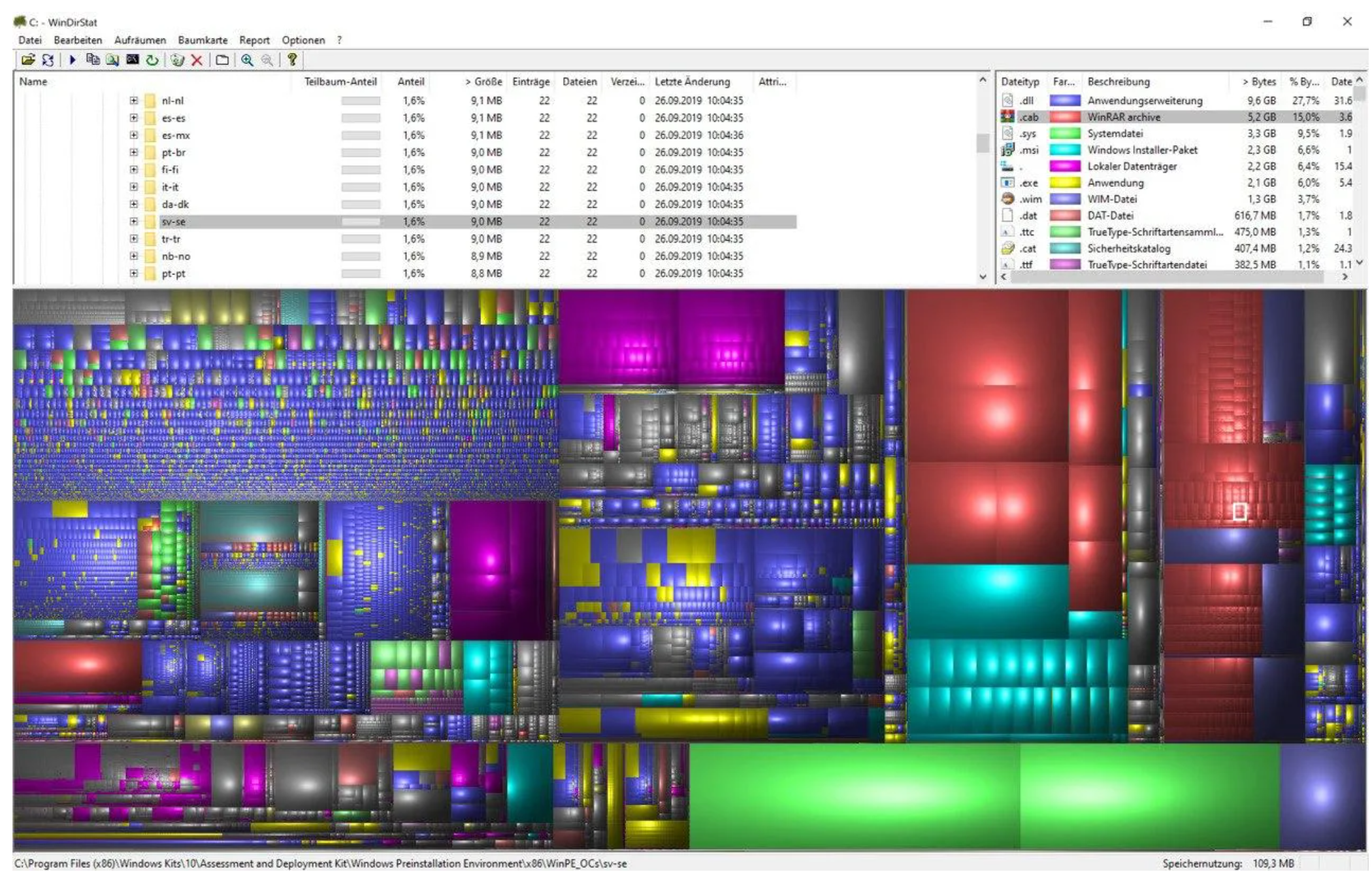
Task: Click the Beschreibung column header
Action: click(x=1118, y=82)
